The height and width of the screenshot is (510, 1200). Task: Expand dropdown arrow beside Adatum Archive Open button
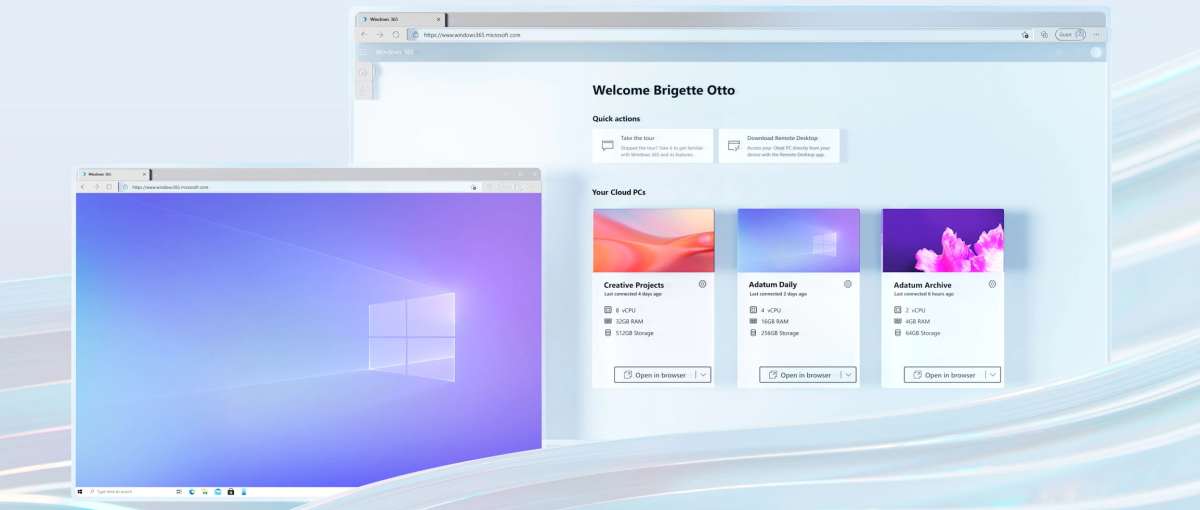pyautogui.click(x=994, y=375)
